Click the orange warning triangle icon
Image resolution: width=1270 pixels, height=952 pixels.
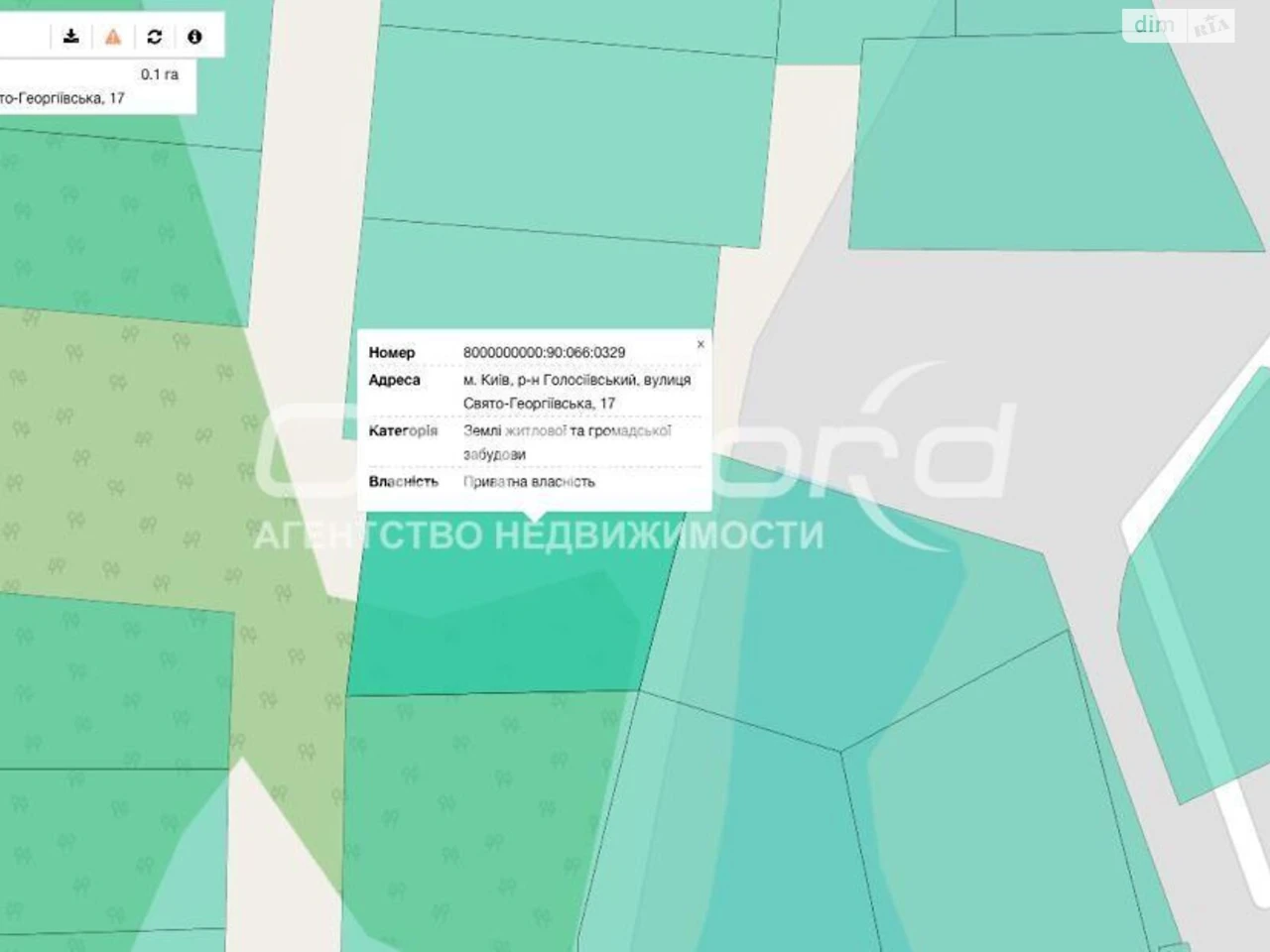[x=112, y=37]
